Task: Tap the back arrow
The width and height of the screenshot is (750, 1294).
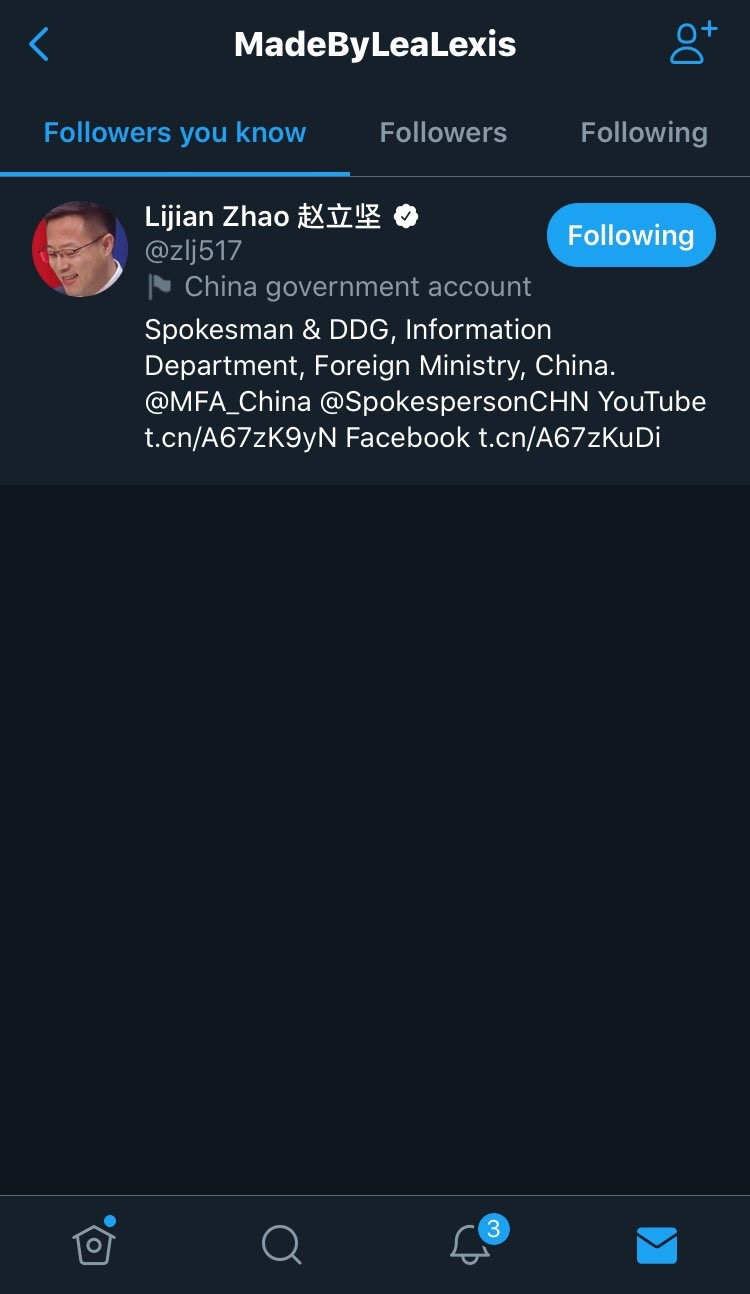Action: tap(39, 44)
